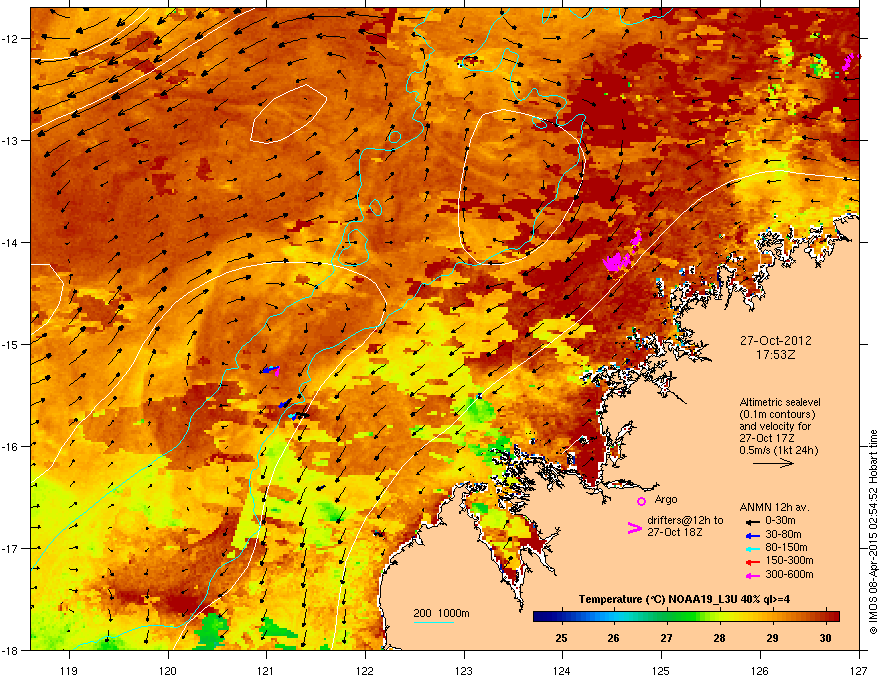880x680 pixels.
Task: Click the ANMN 12h av. heading
Action: 774,507
